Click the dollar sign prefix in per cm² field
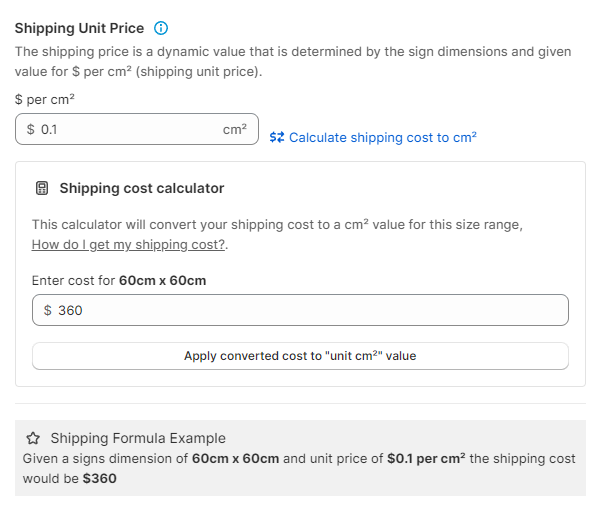The image size is (601, 512). click(x=31, y=129)
